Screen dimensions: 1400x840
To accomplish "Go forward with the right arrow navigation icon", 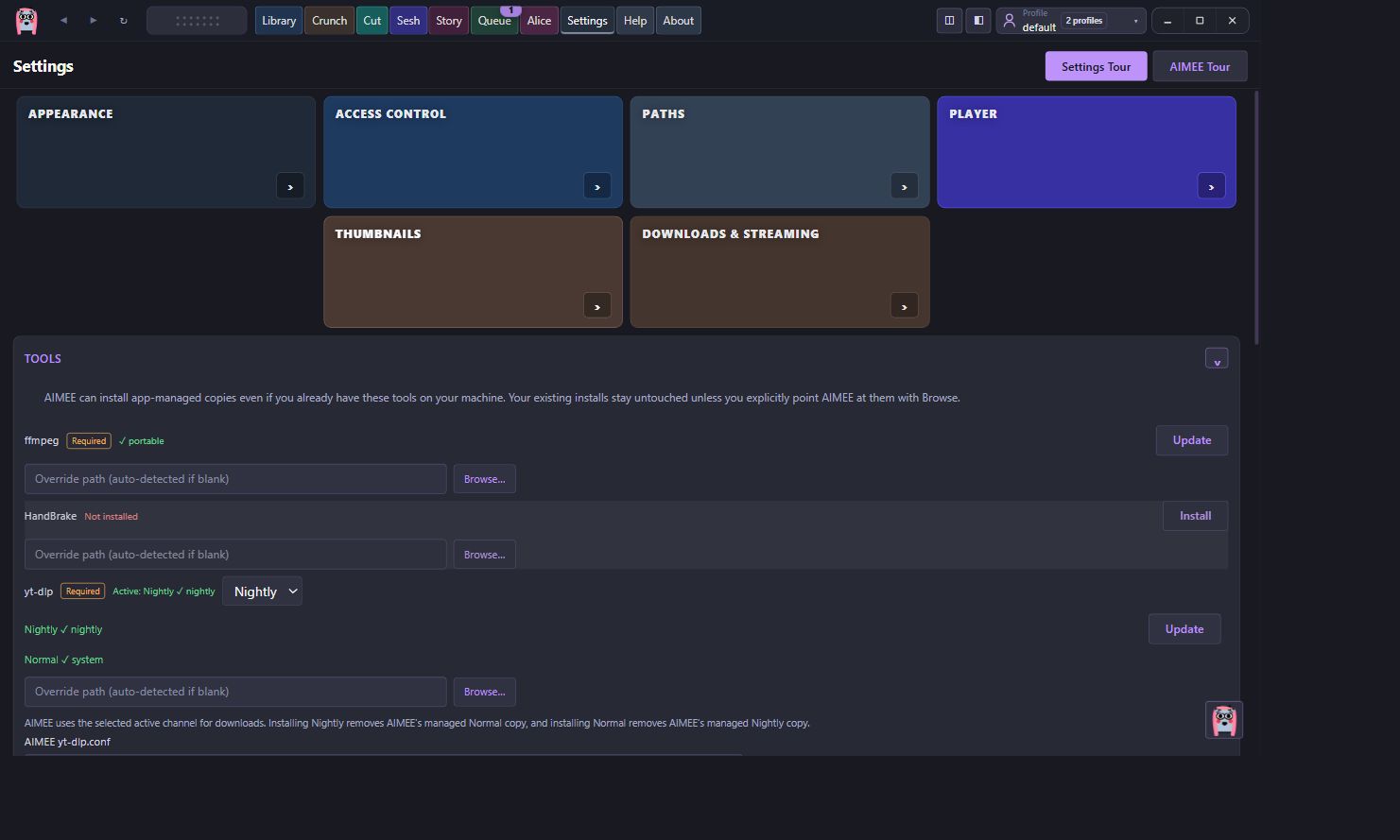I will [94, 20].
